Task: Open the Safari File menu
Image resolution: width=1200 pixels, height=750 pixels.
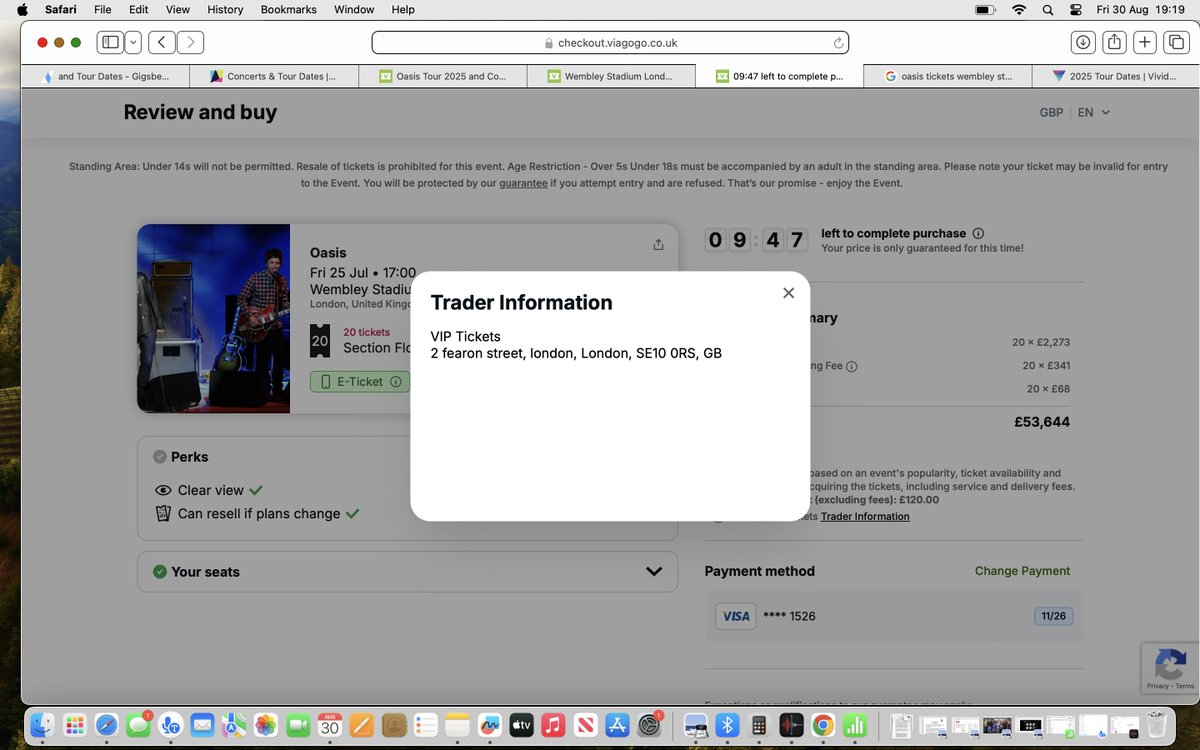Action: [x=102, y=9]
